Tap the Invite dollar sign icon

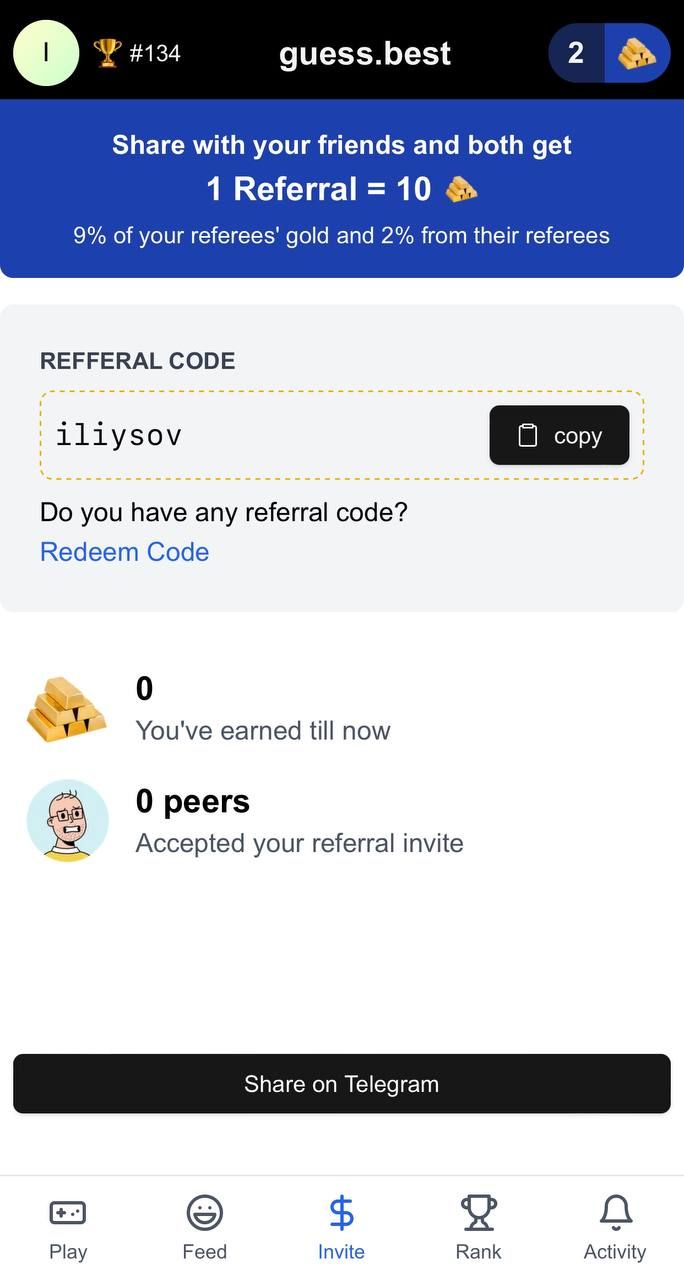341,1213
